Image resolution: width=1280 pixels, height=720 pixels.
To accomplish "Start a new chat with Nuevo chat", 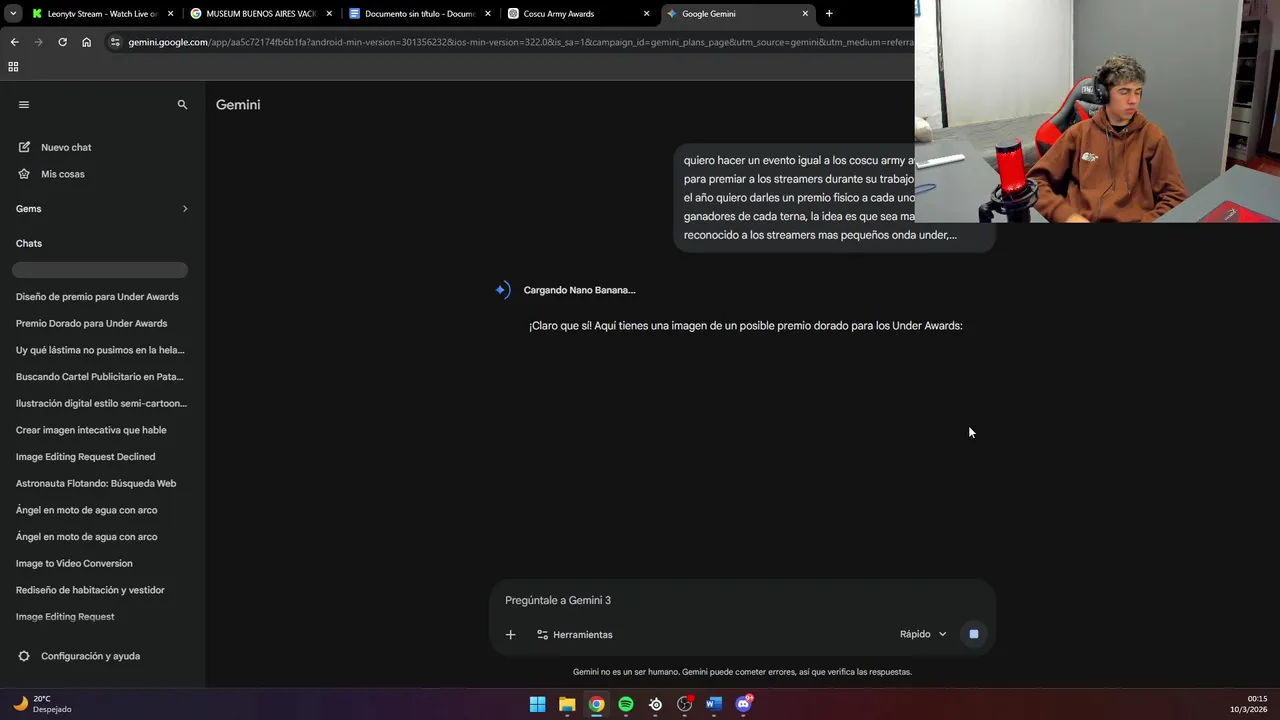I will [x=66, y=147].
